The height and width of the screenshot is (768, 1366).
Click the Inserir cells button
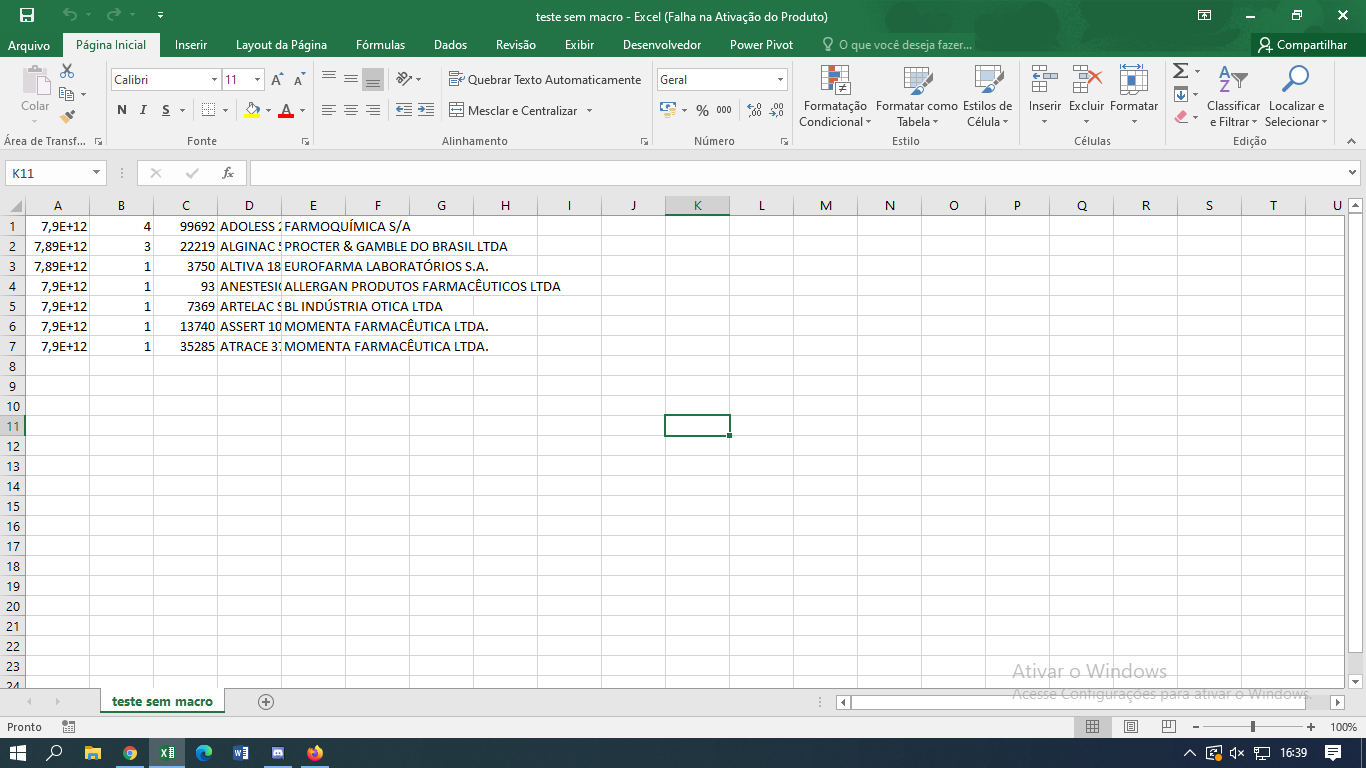click(x=1045, y=96)
